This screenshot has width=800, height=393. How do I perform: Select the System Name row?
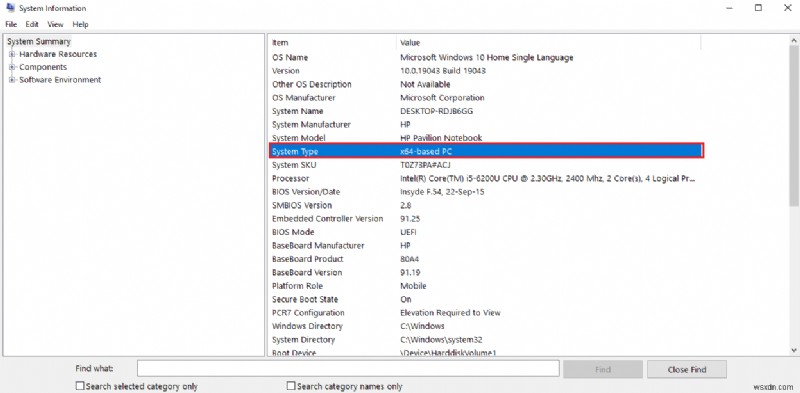coord(485,111)
